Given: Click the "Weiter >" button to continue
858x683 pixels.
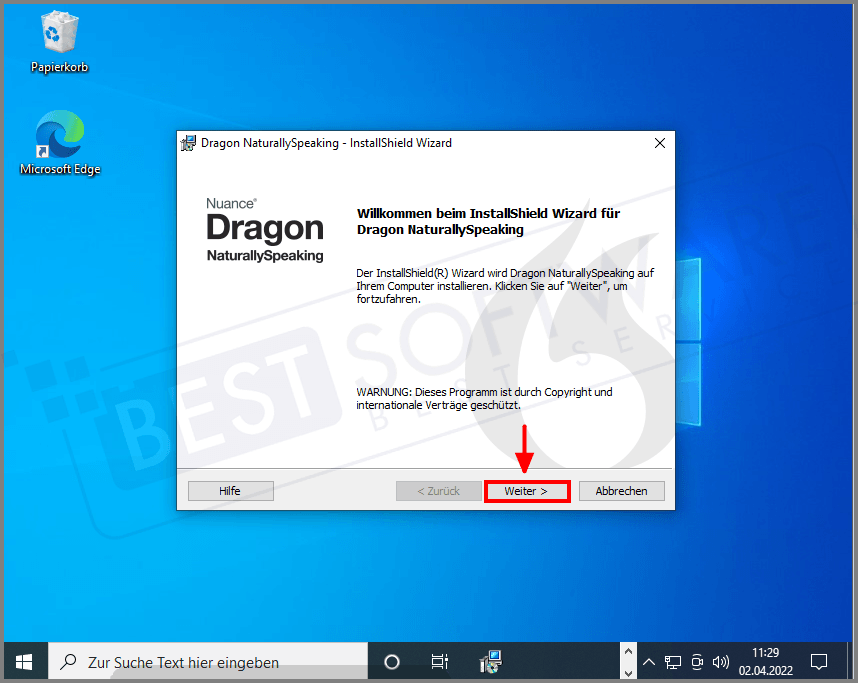Looking at the screenshot, I should point(527,490).
